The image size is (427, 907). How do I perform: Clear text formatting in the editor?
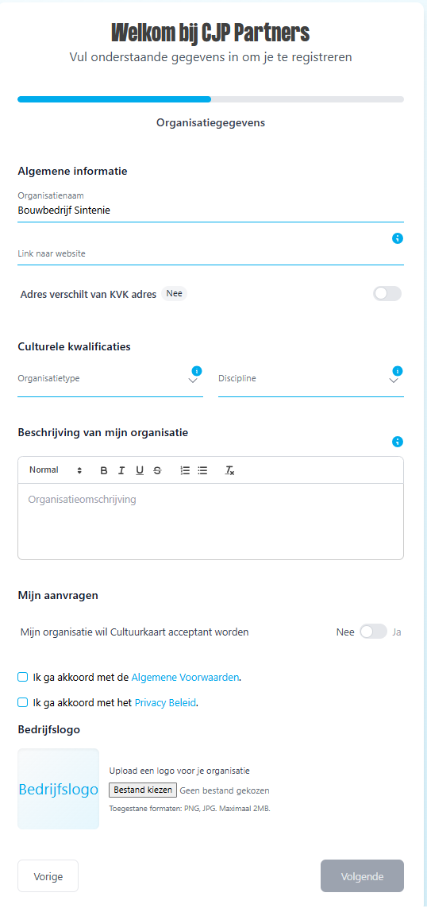[x=230, y=470]
